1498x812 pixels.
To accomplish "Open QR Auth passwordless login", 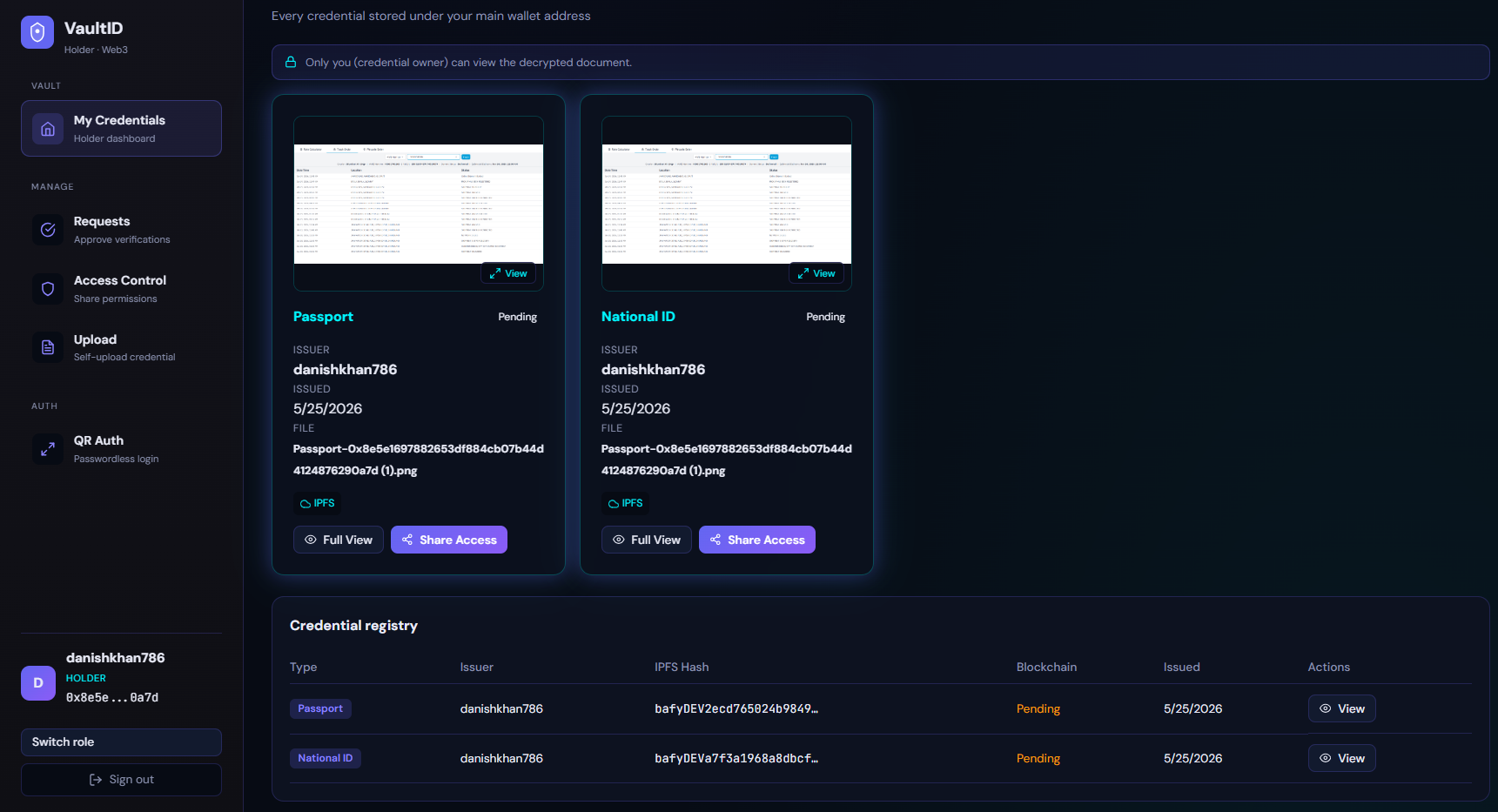I will 121,449.
